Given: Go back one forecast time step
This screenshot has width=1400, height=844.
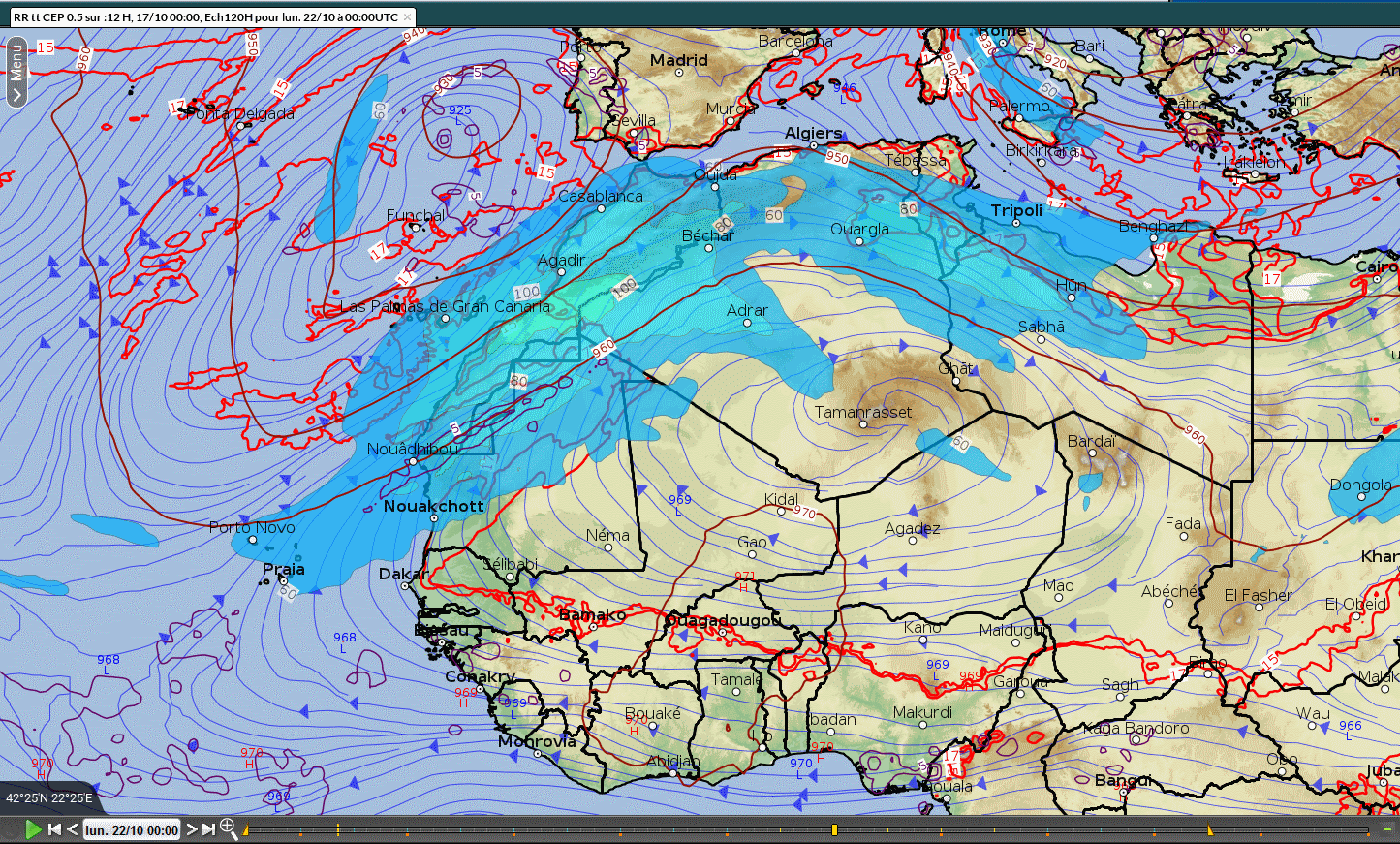Looking at the screenshot, I should click(x=73, y=829).
